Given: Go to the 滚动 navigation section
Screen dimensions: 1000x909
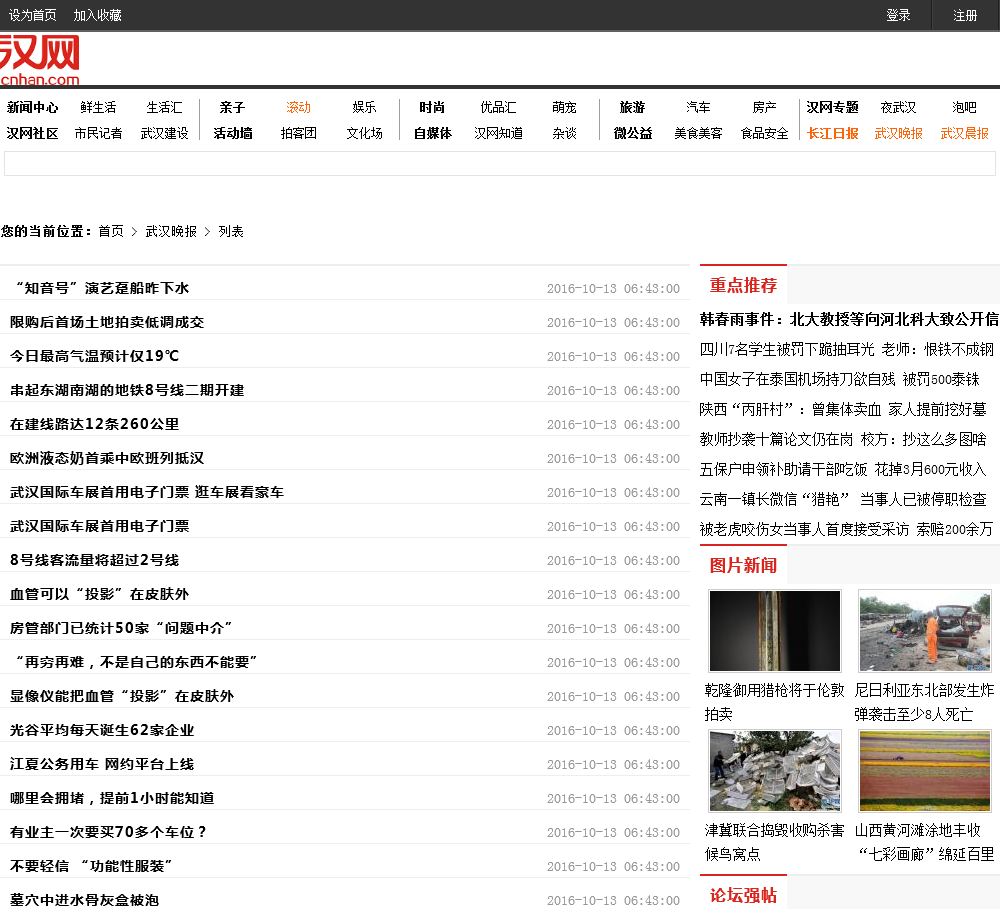Looking at the screenshot, I should click(x=298, y=107).
